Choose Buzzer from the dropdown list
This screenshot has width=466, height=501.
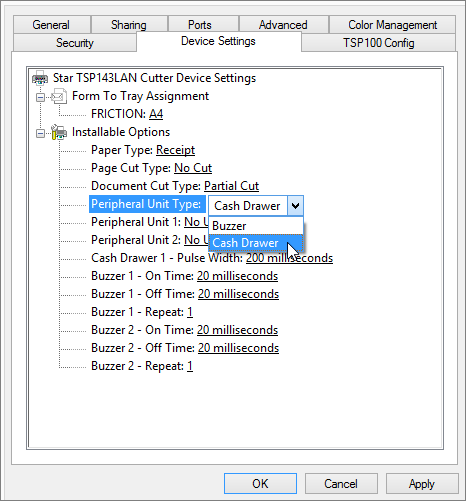coord(256,226)
